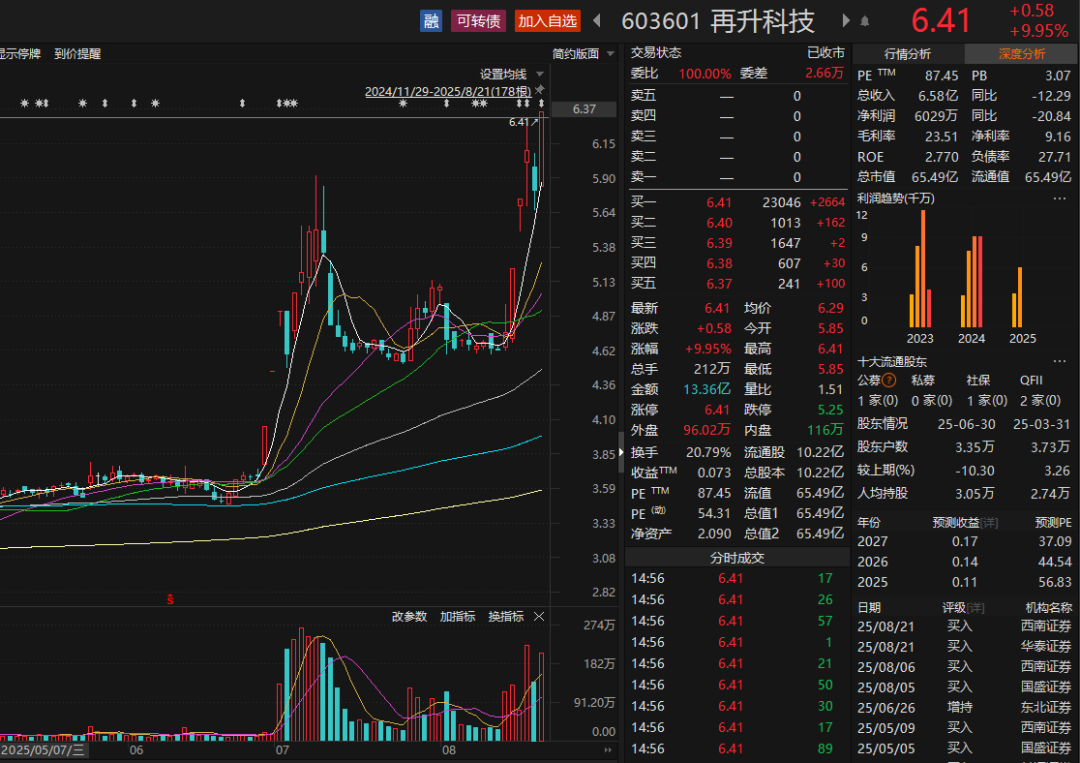
Task: Go to previous stock with left arrow
Action: point(597,20)
